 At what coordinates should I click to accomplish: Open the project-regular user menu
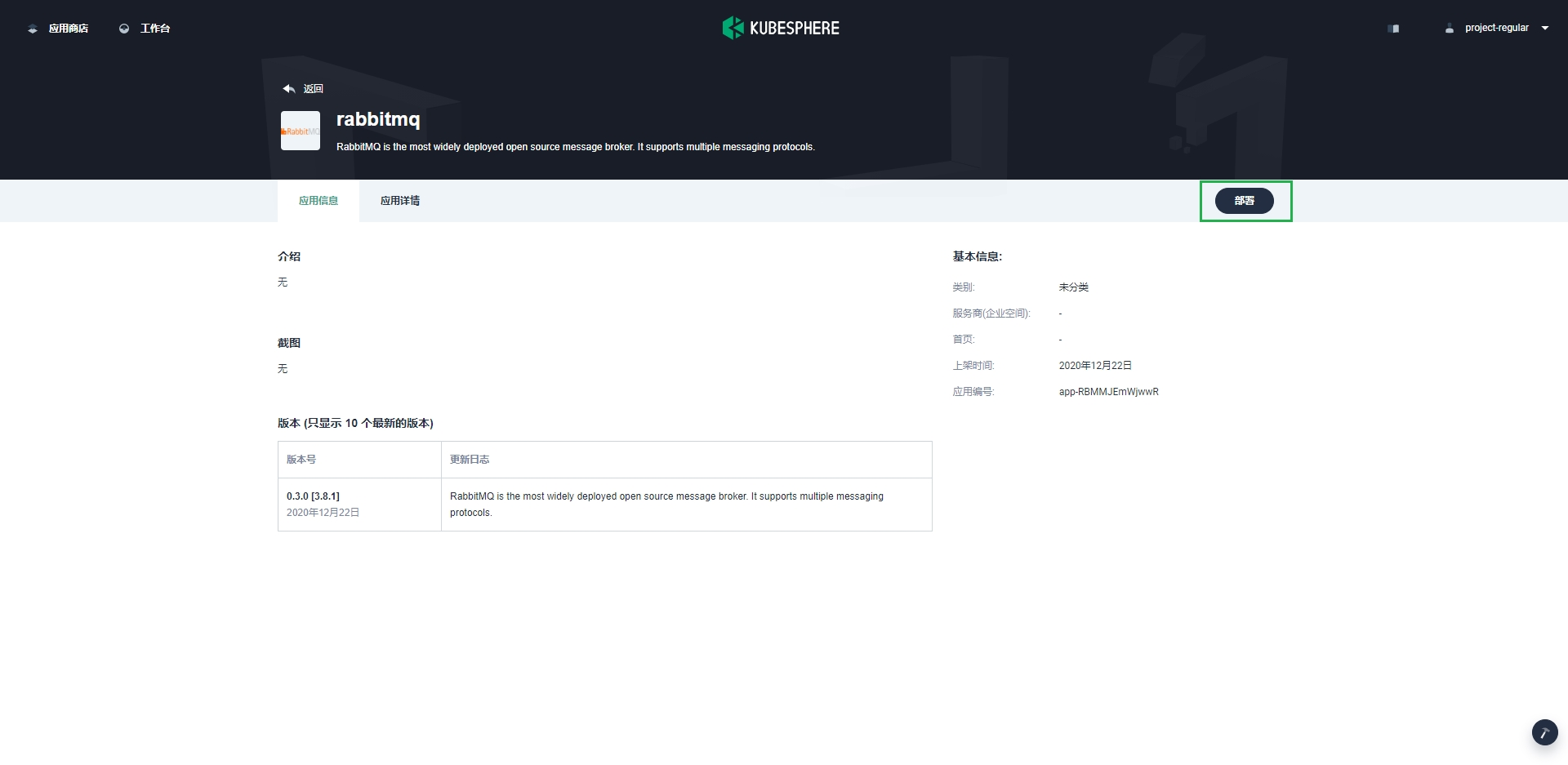(1496, 28)
